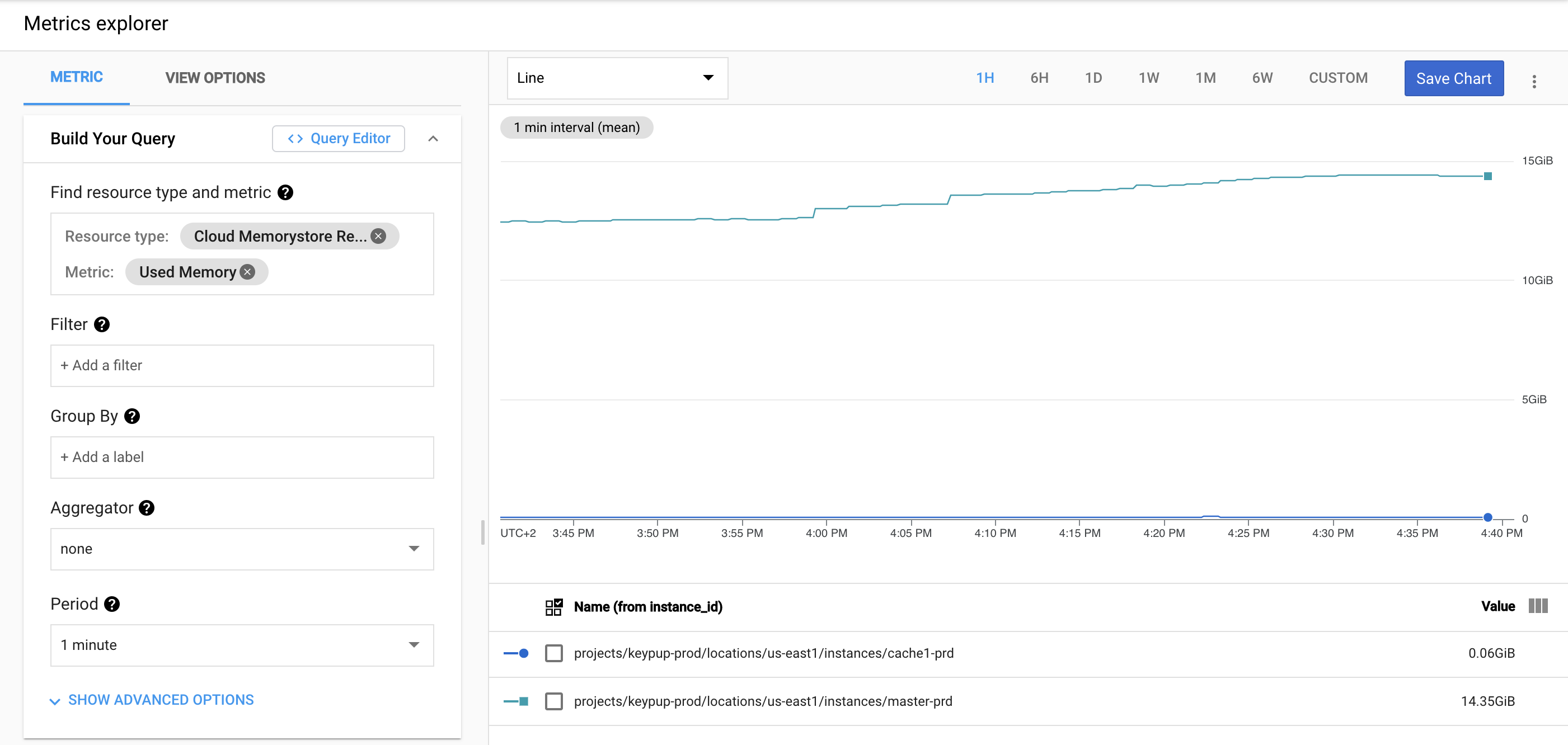Check the master-prd instance checkbox
The height and width of the screenshot is (745, 1568).
pyautogui.click(x=553, y=701)
